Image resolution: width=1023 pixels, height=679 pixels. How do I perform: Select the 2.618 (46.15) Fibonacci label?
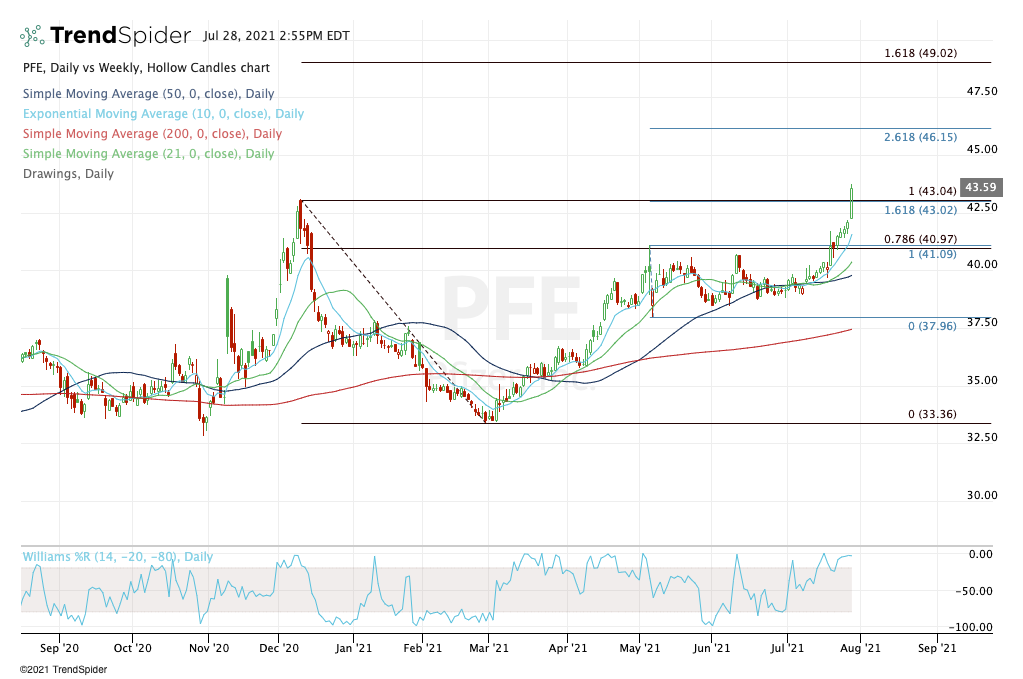pyautogui.click(x=920, y=137)
